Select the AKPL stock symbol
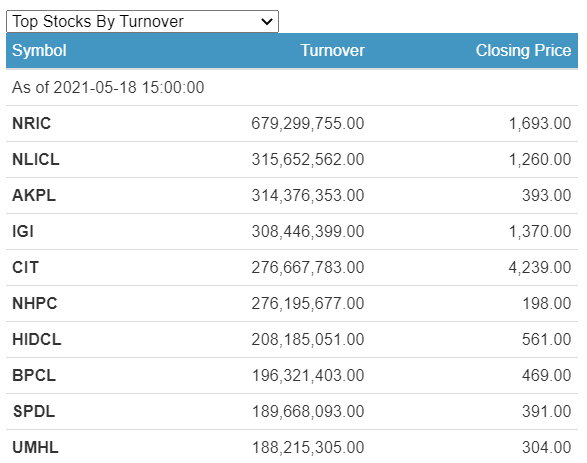This screenshot has width=587, height=463. 34,195
